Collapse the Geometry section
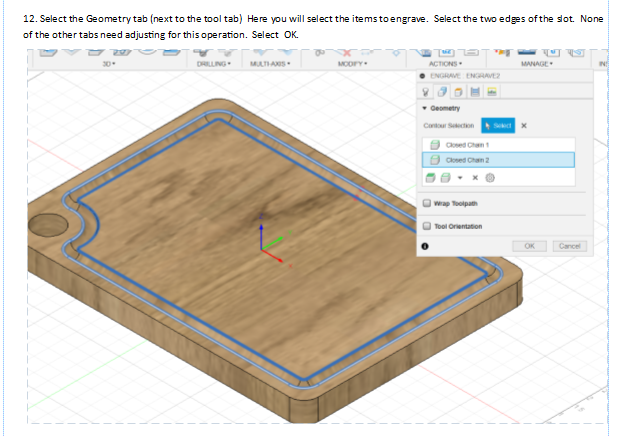617x436 pixels. click(425, 108)
